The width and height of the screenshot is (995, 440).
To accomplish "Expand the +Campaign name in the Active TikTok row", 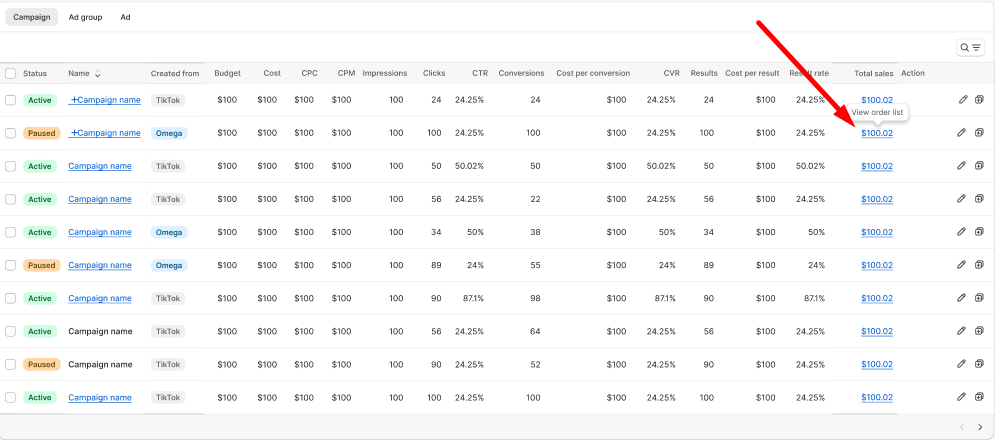I will tap(105, 100).
